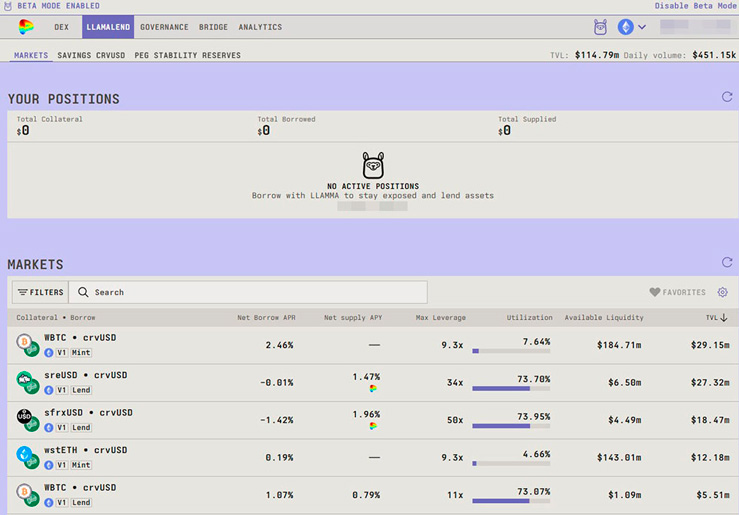This screenshot has height=515, width=739.
Task: Select the LLAMALEND menu
Action: click(x=108, y=27)
